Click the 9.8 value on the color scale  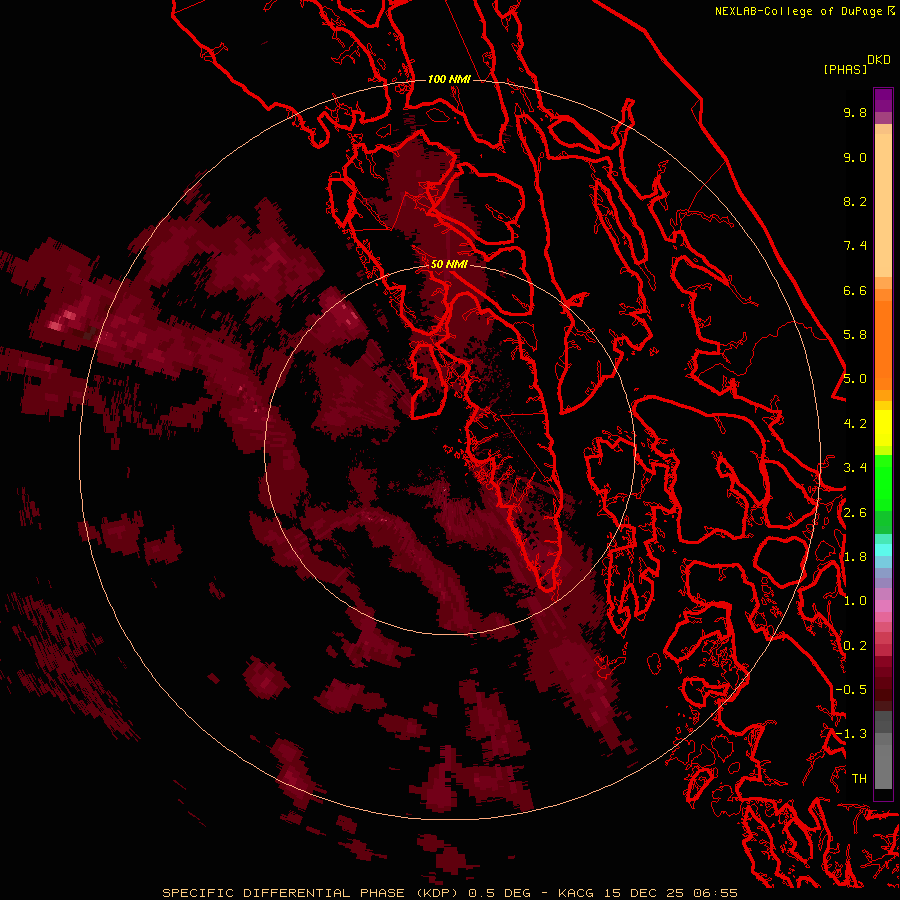tap(855, 112)
